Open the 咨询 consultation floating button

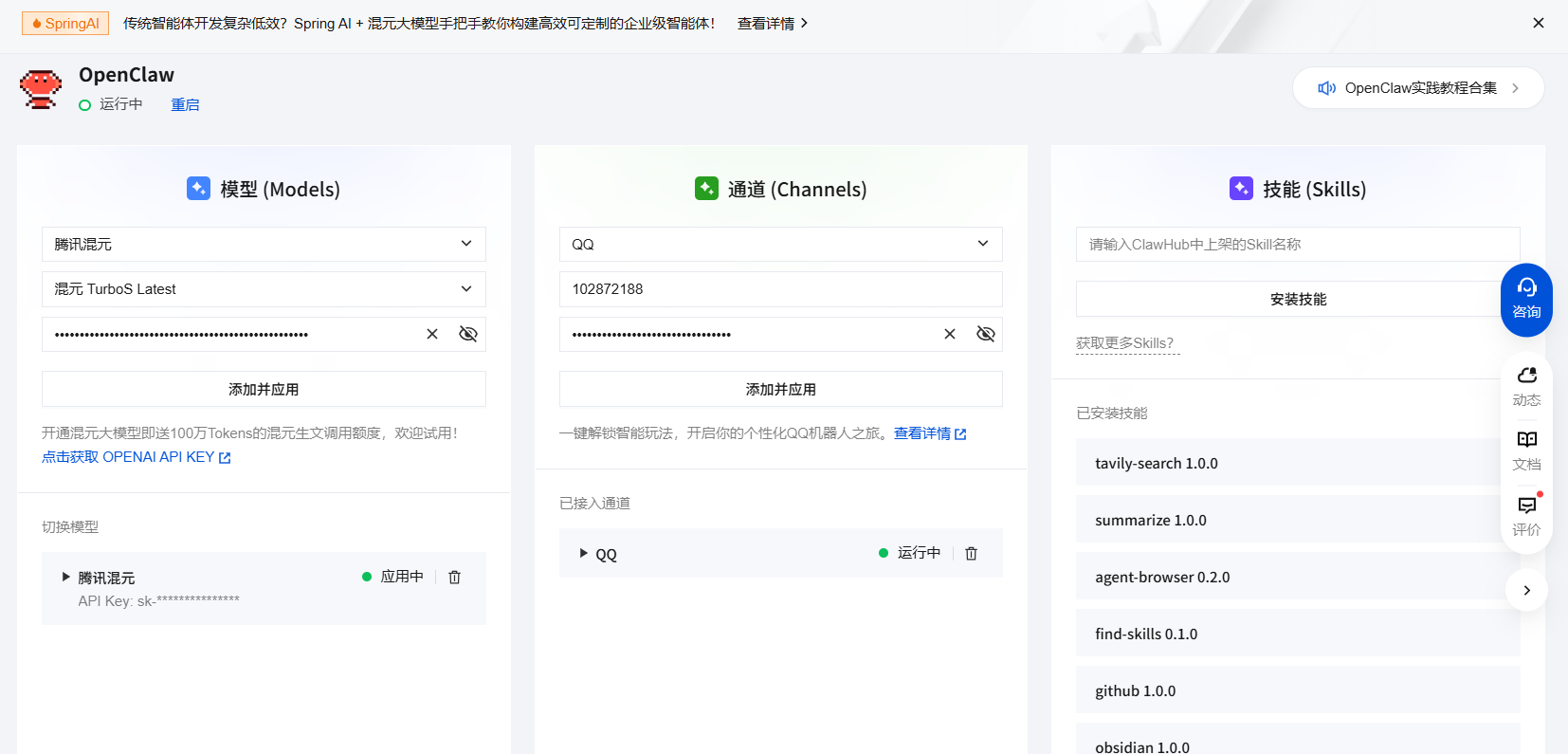click(x=1526, y=300)
